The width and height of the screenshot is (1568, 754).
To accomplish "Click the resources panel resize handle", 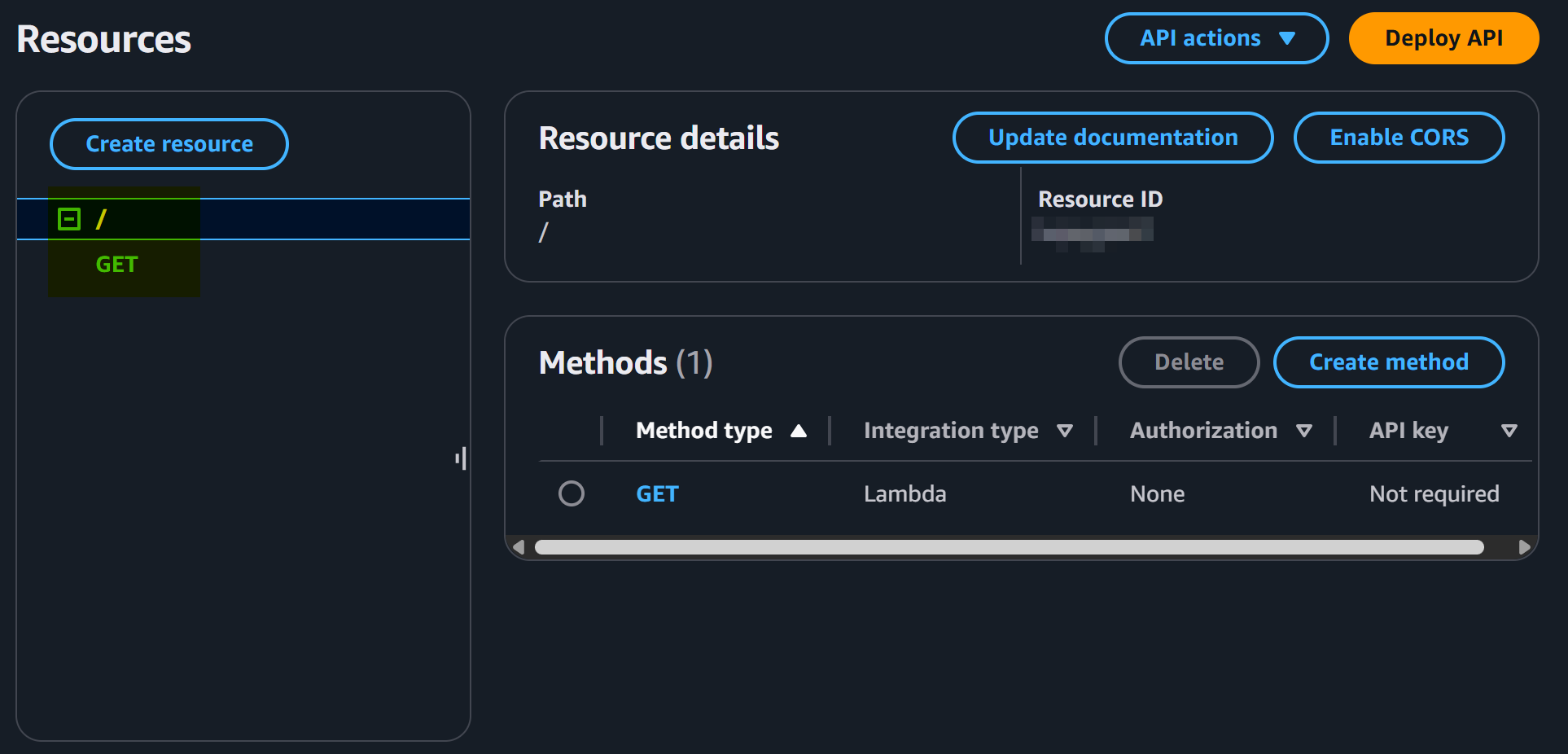I will click(x=461, y=458).
